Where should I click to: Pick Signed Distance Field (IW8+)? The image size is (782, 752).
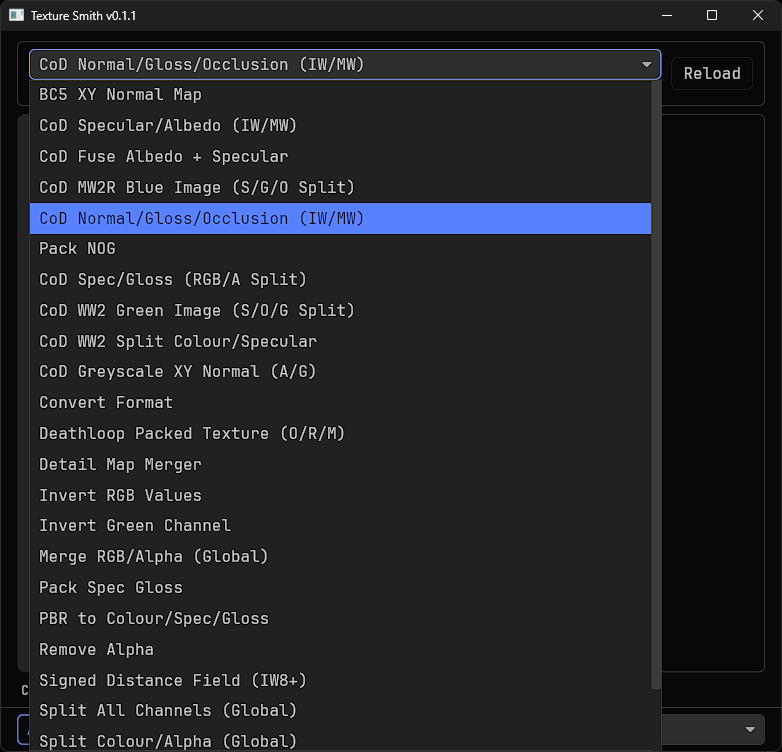[341, 681]
